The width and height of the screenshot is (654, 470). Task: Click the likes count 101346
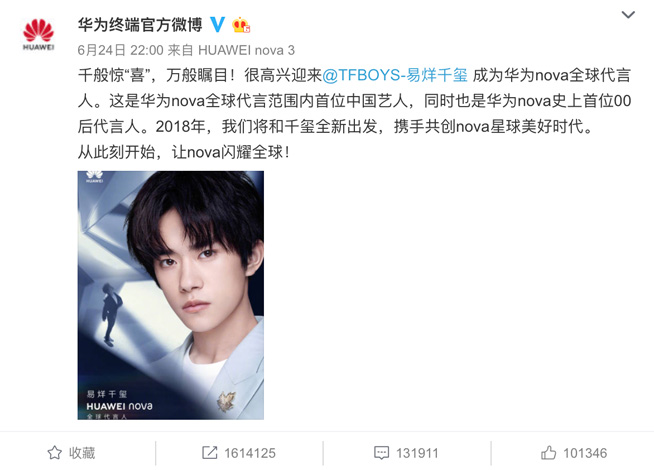pos(585,453)
